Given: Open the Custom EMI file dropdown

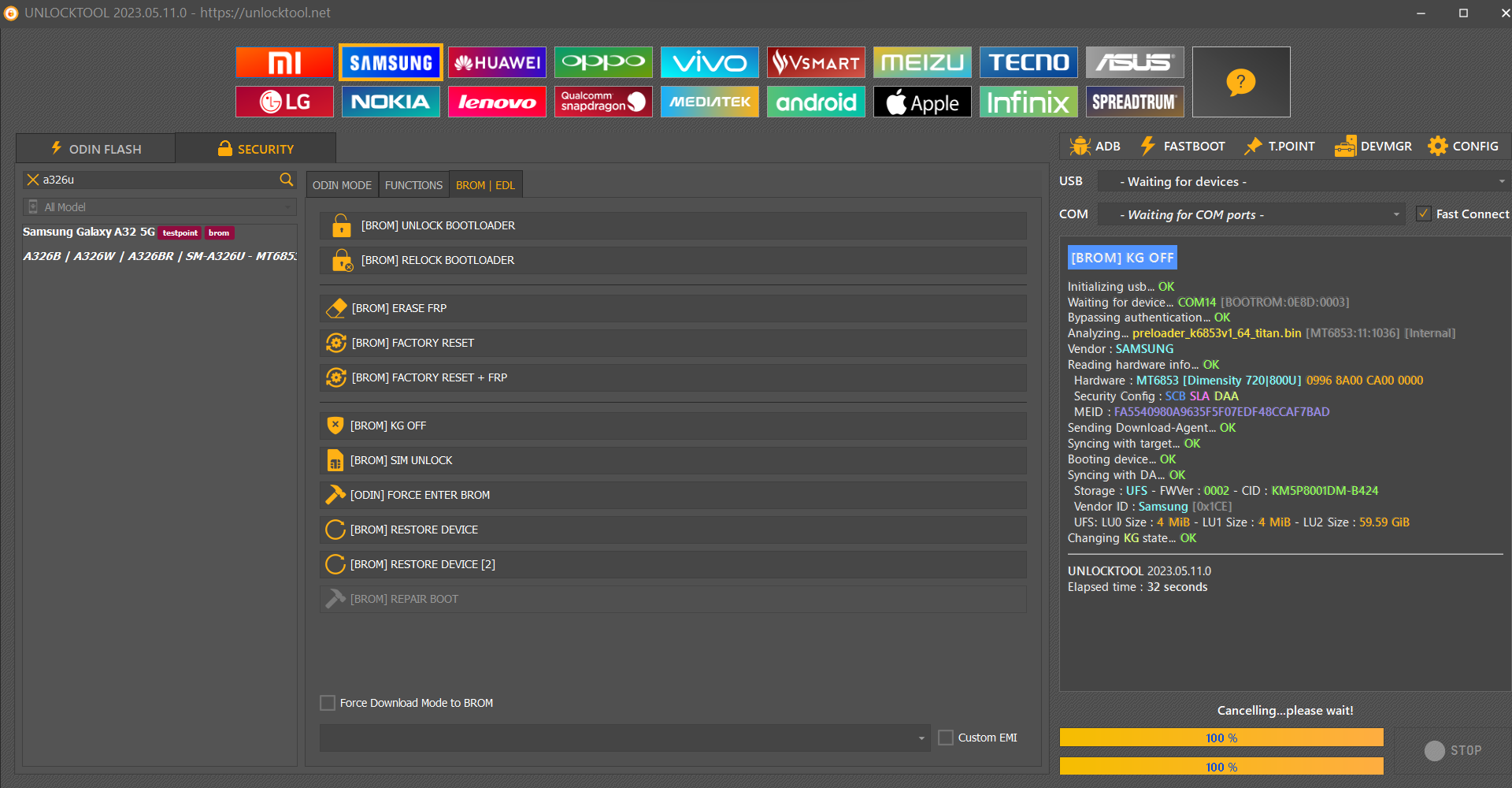Looking at the screenshot, I should (x=624, y=738).
